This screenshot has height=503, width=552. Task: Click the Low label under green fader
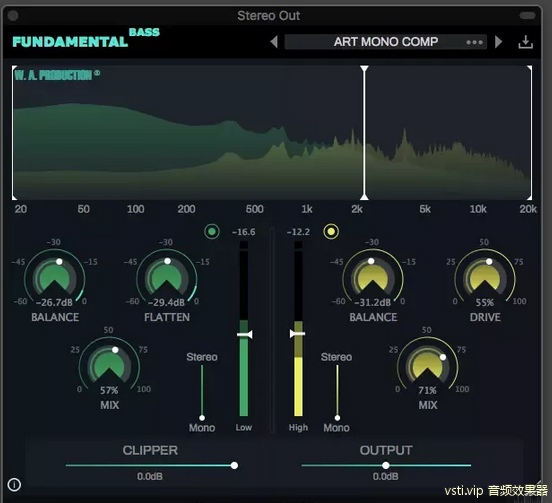point(244,427)
